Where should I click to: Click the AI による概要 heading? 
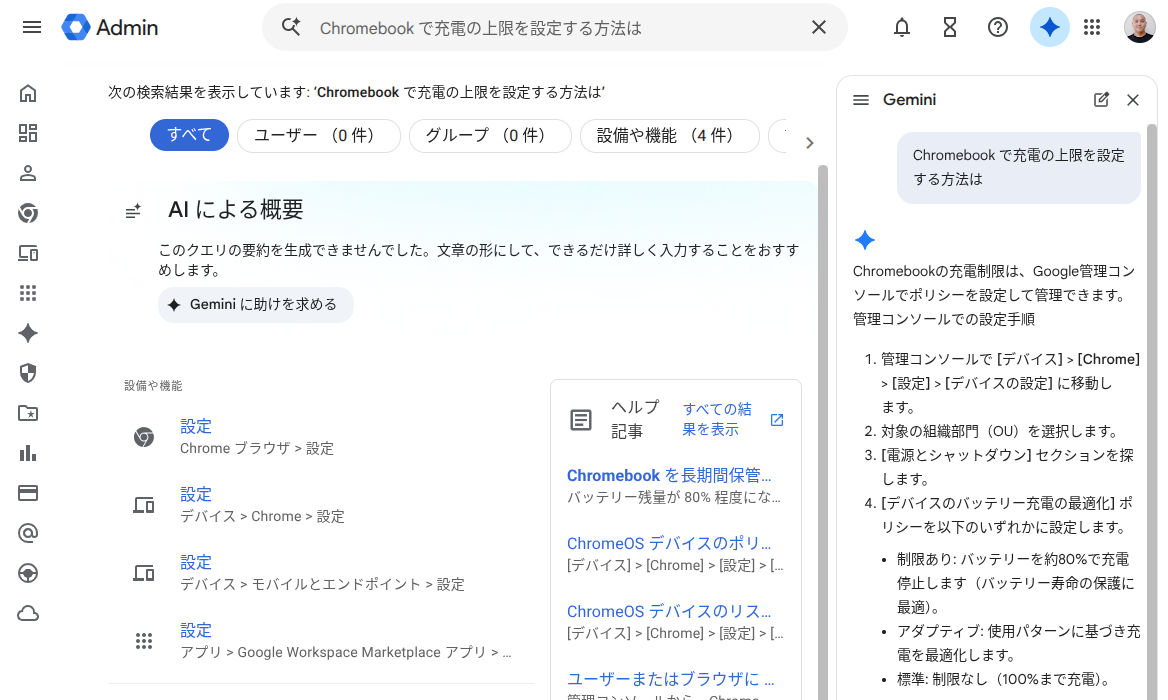tap(235, 209)
